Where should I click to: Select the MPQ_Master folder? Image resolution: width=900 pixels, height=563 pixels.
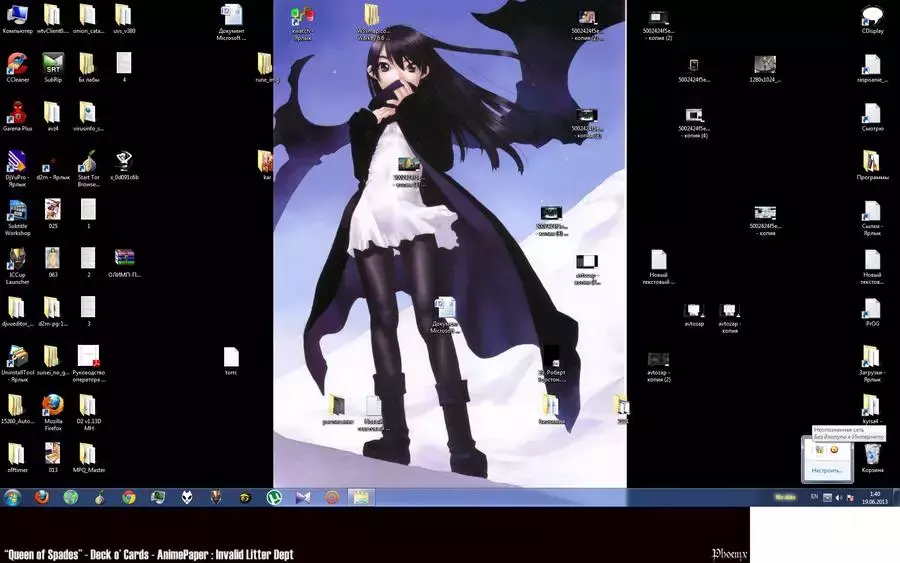tap(88, 457)
